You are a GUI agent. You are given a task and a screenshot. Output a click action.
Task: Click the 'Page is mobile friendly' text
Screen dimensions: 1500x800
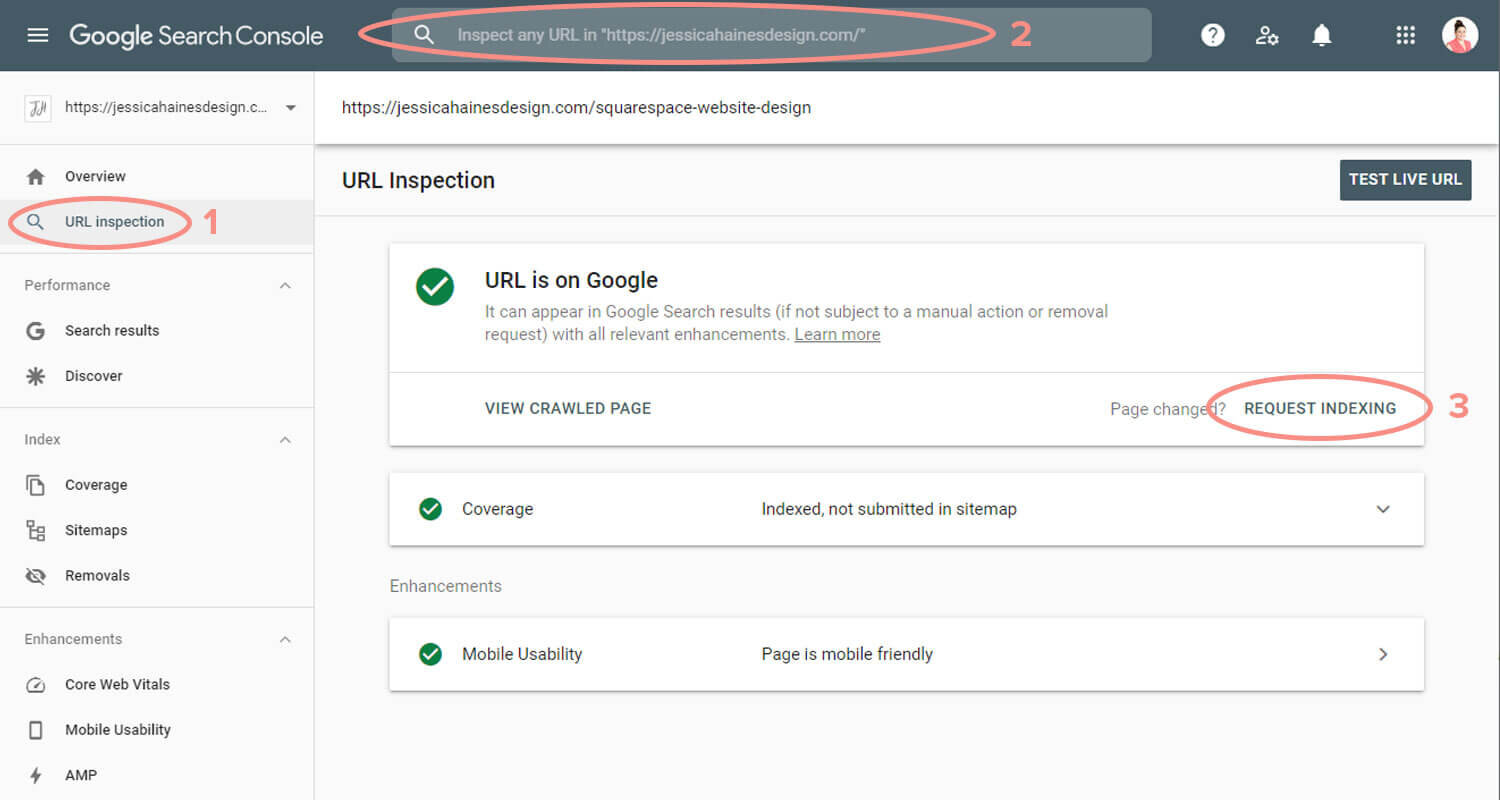(x=847, y=654)
